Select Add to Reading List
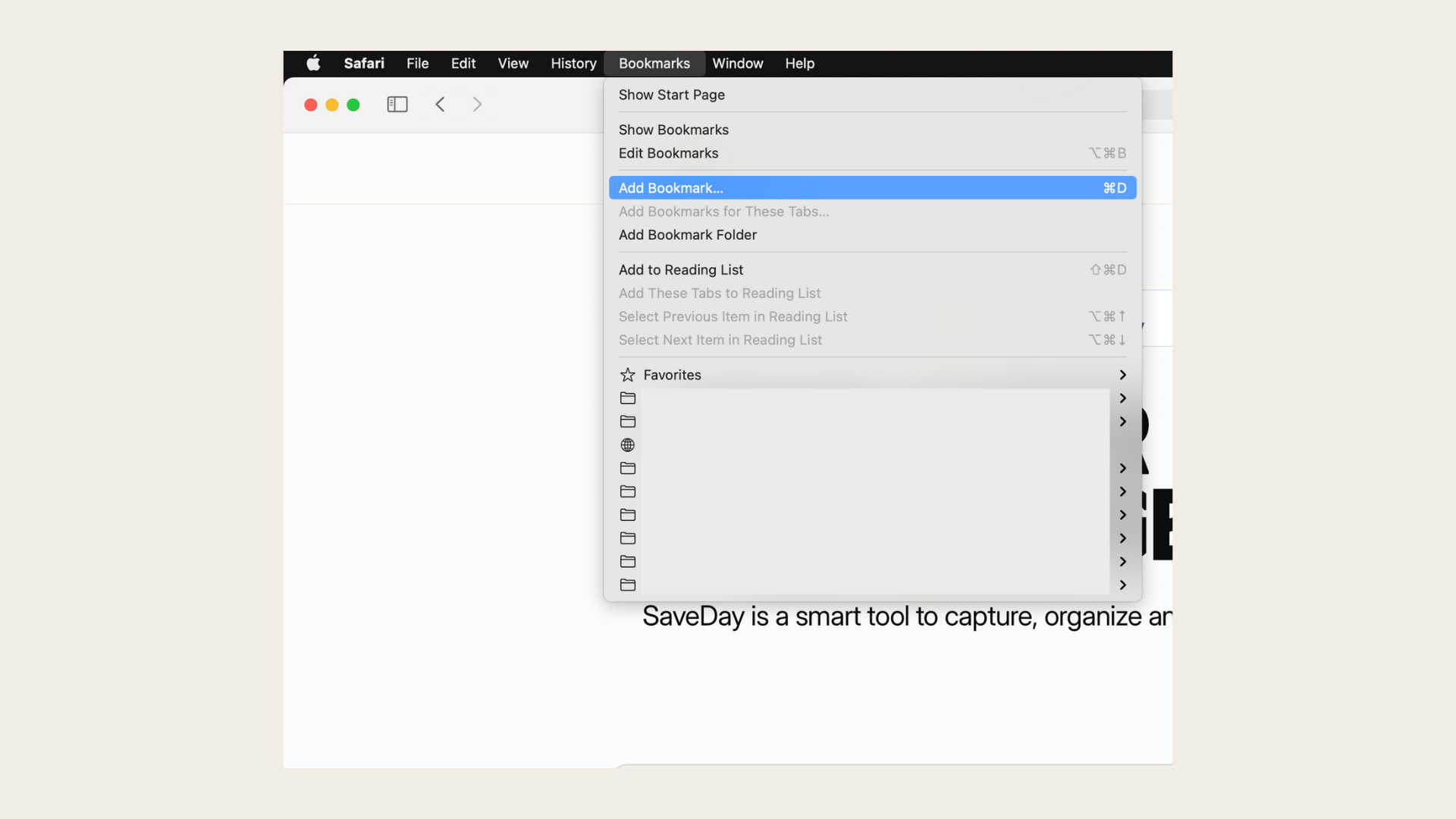This screenshot has height=819, width=1456. pyautogui.click(x=873, y=270)
